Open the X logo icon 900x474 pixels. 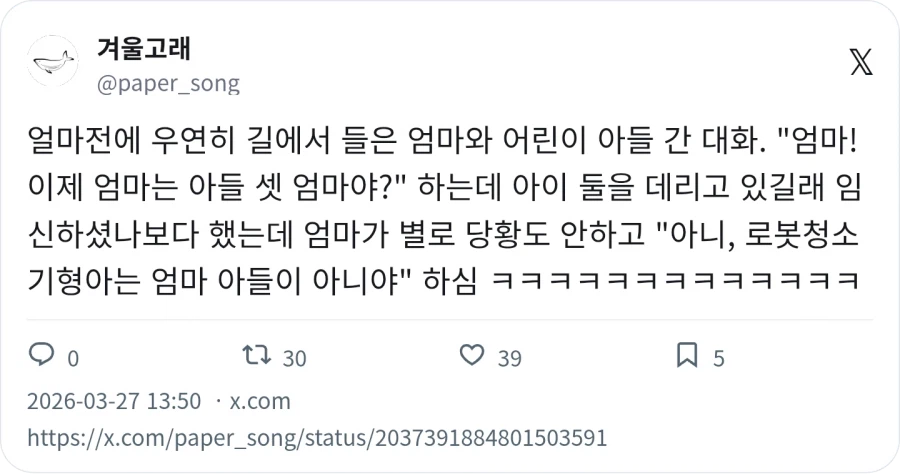tap(861, 61)
